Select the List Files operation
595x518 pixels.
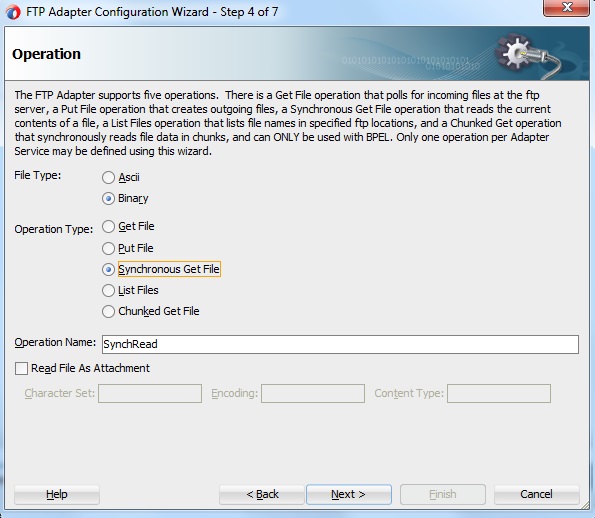108,290
